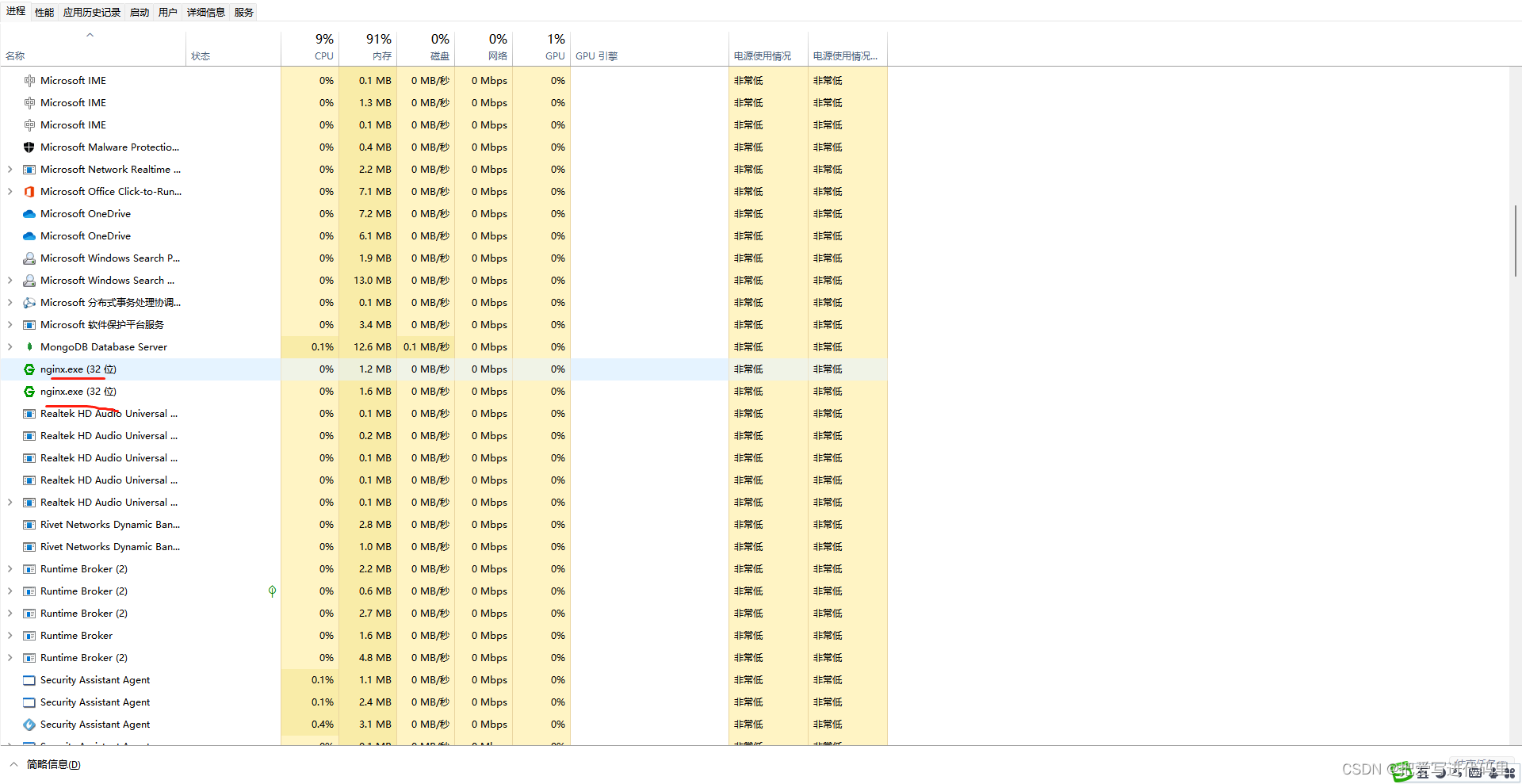This screenshot has width=1522, height=784.
Task: Sort by 名称 column header
Action: tap(93, 48)
